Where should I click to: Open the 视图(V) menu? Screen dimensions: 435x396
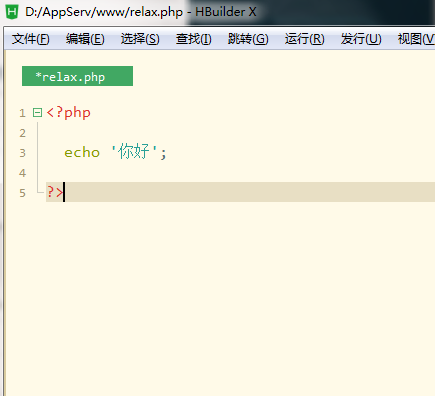coord(416,39)
